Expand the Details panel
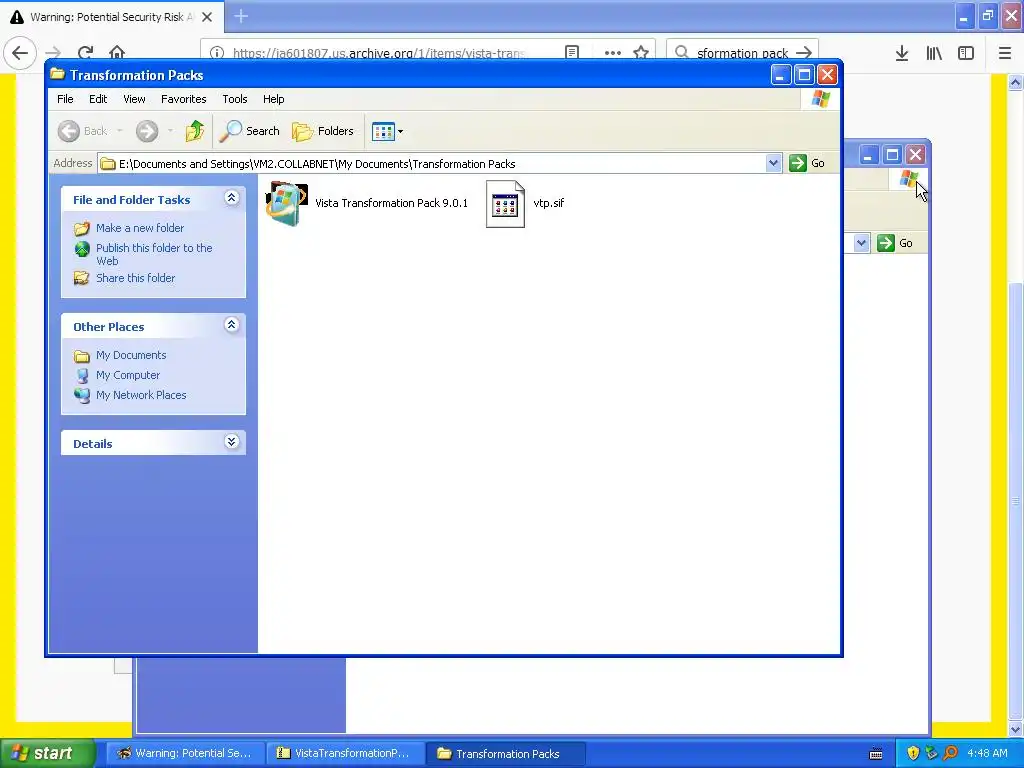This screenshot has height=768, width=1024. [231, 441]
